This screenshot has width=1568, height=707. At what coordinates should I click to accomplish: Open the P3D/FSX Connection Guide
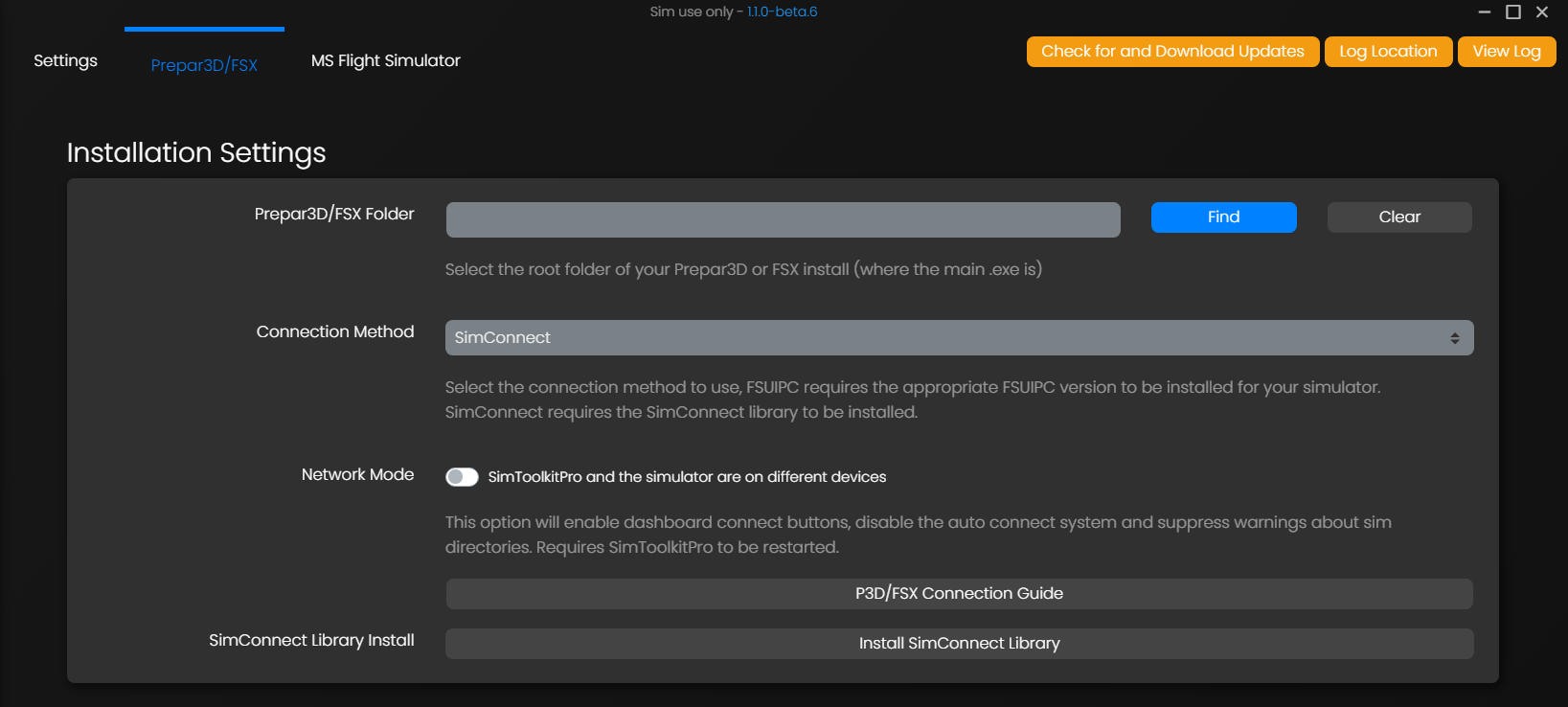[x=959, y=594]
